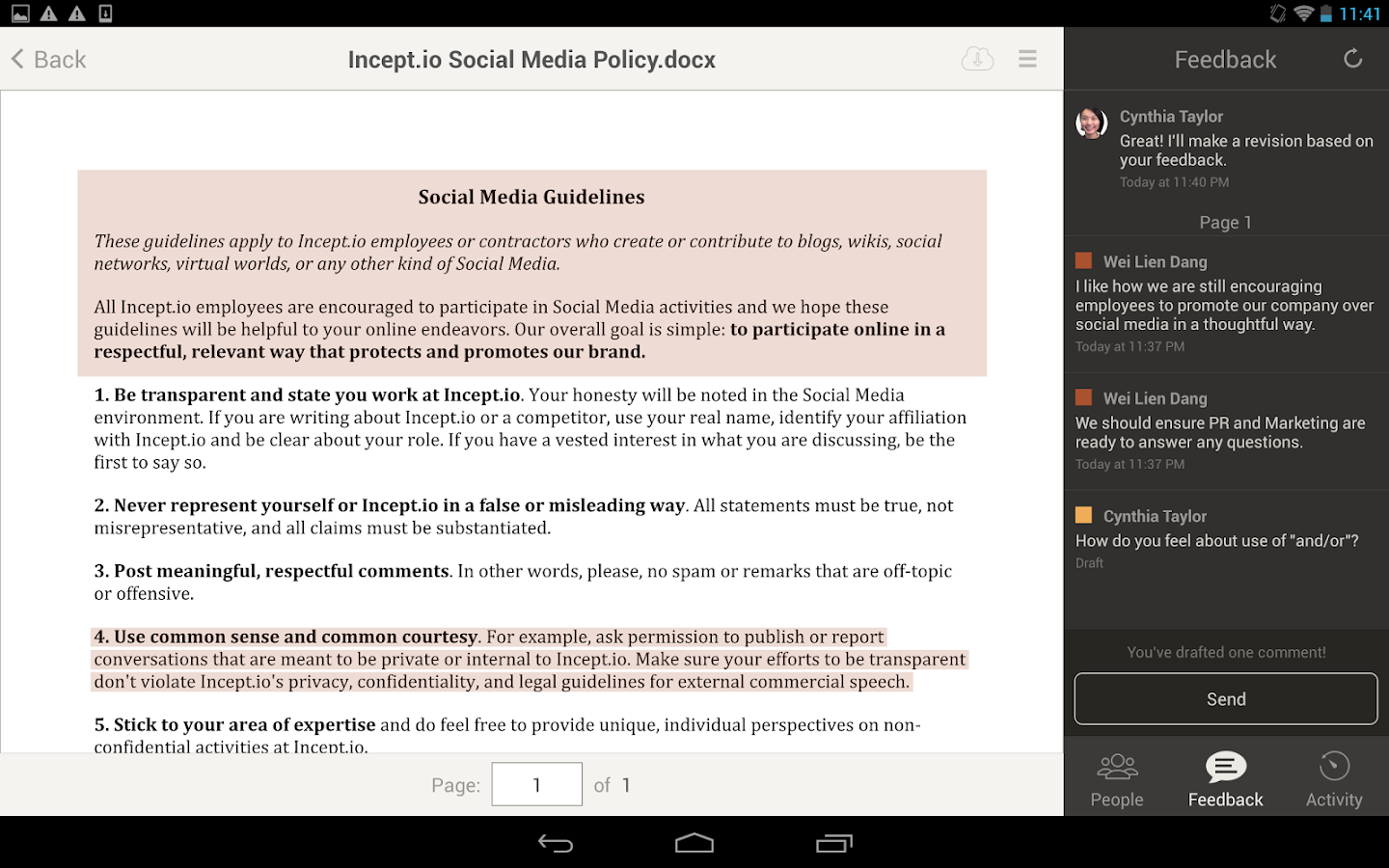Tap the screen rotation status icon
Image resolution: width=1389 pixels, height=868 pixels.
pyautogui.click(x=1278, y=14)
